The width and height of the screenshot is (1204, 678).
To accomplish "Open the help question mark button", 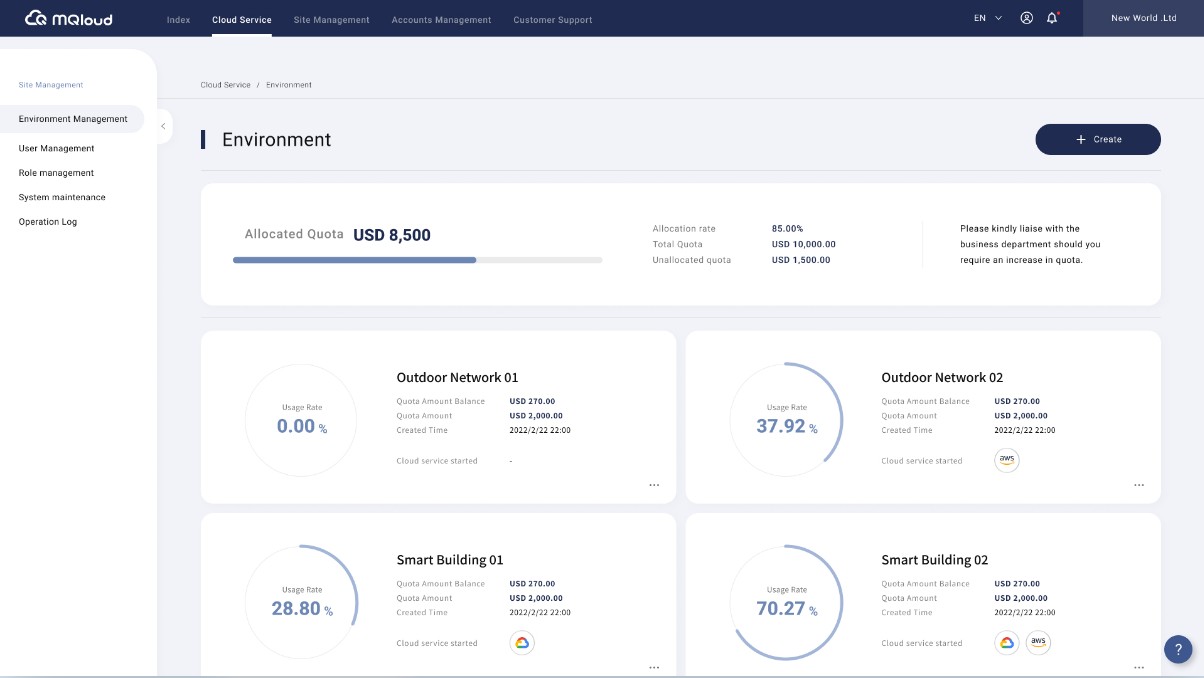I will pos(1178,649).
